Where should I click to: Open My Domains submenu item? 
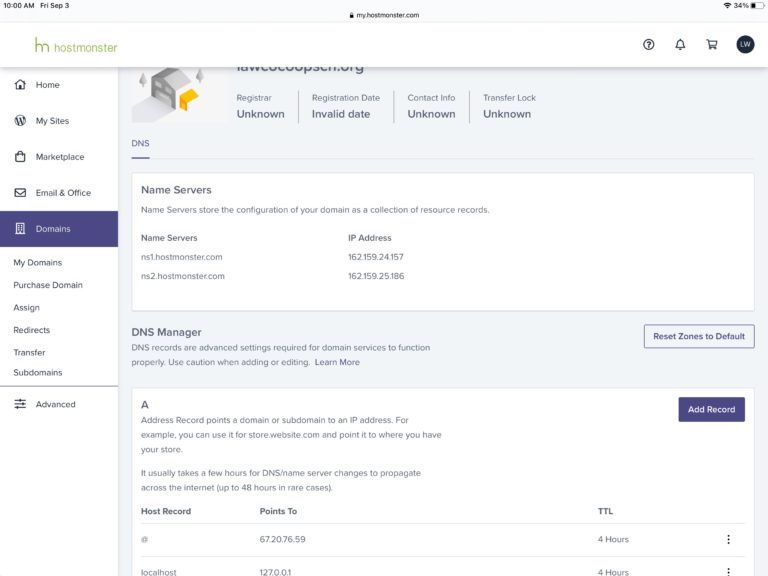pos(38,263)
